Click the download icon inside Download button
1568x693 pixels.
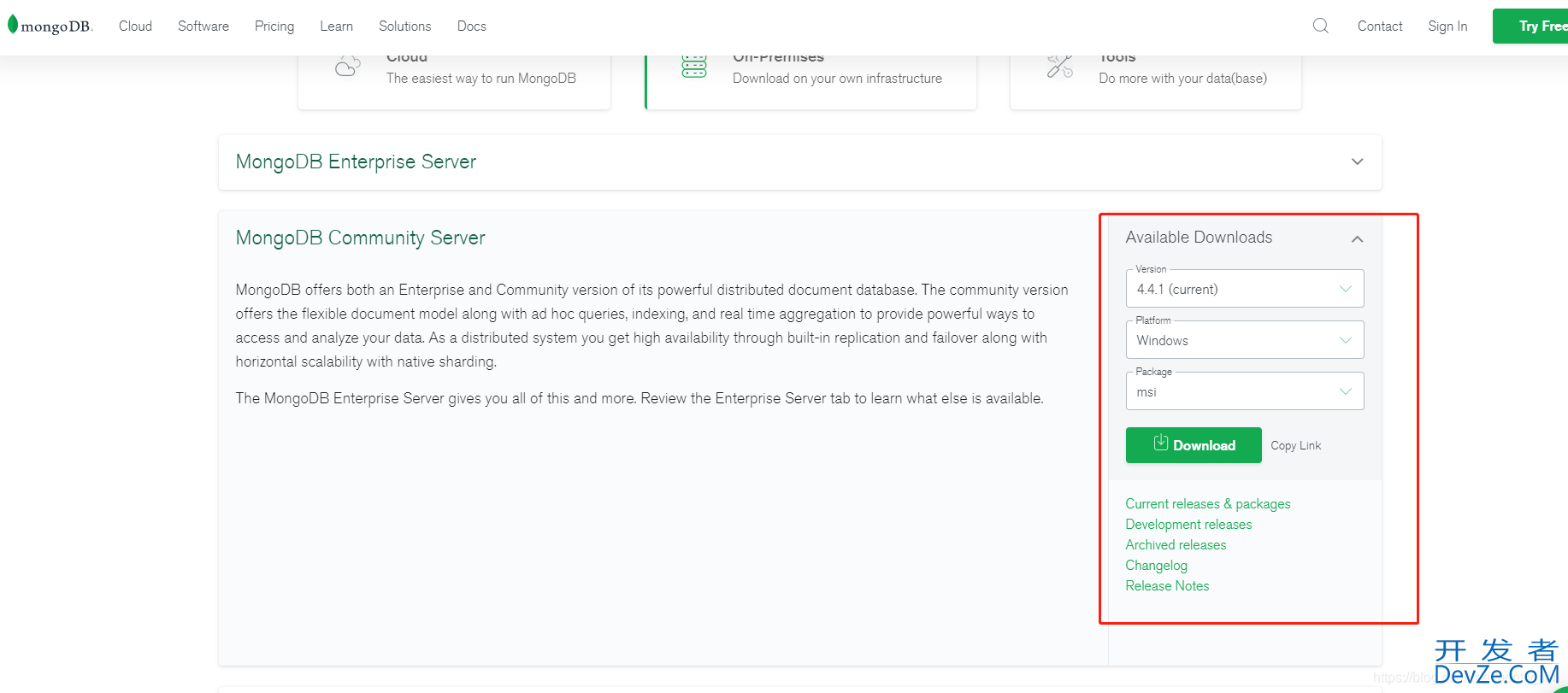tap(1160, 443)
